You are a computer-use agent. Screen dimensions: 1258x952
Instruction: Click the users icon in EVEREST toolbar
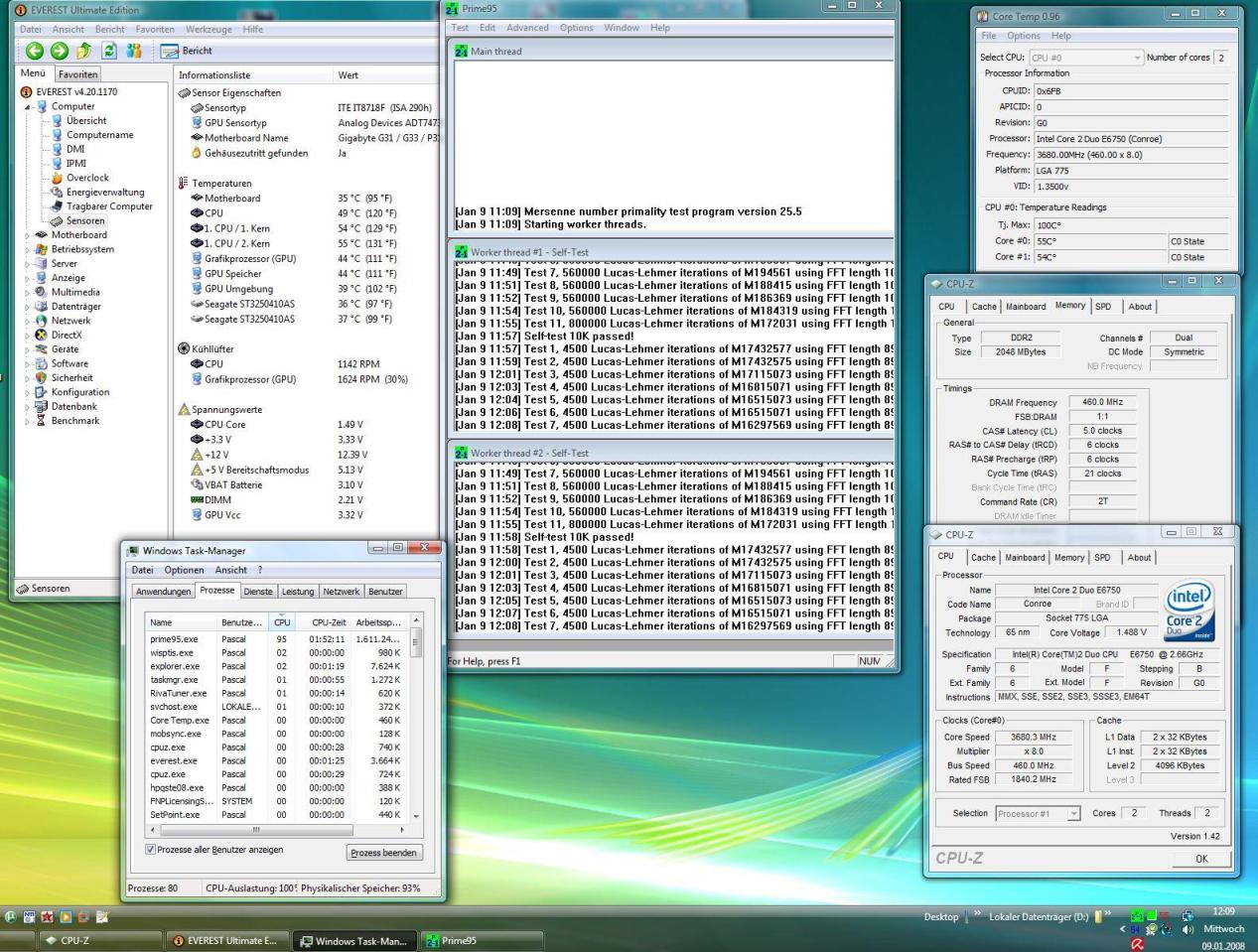click(x=134, y=51)
